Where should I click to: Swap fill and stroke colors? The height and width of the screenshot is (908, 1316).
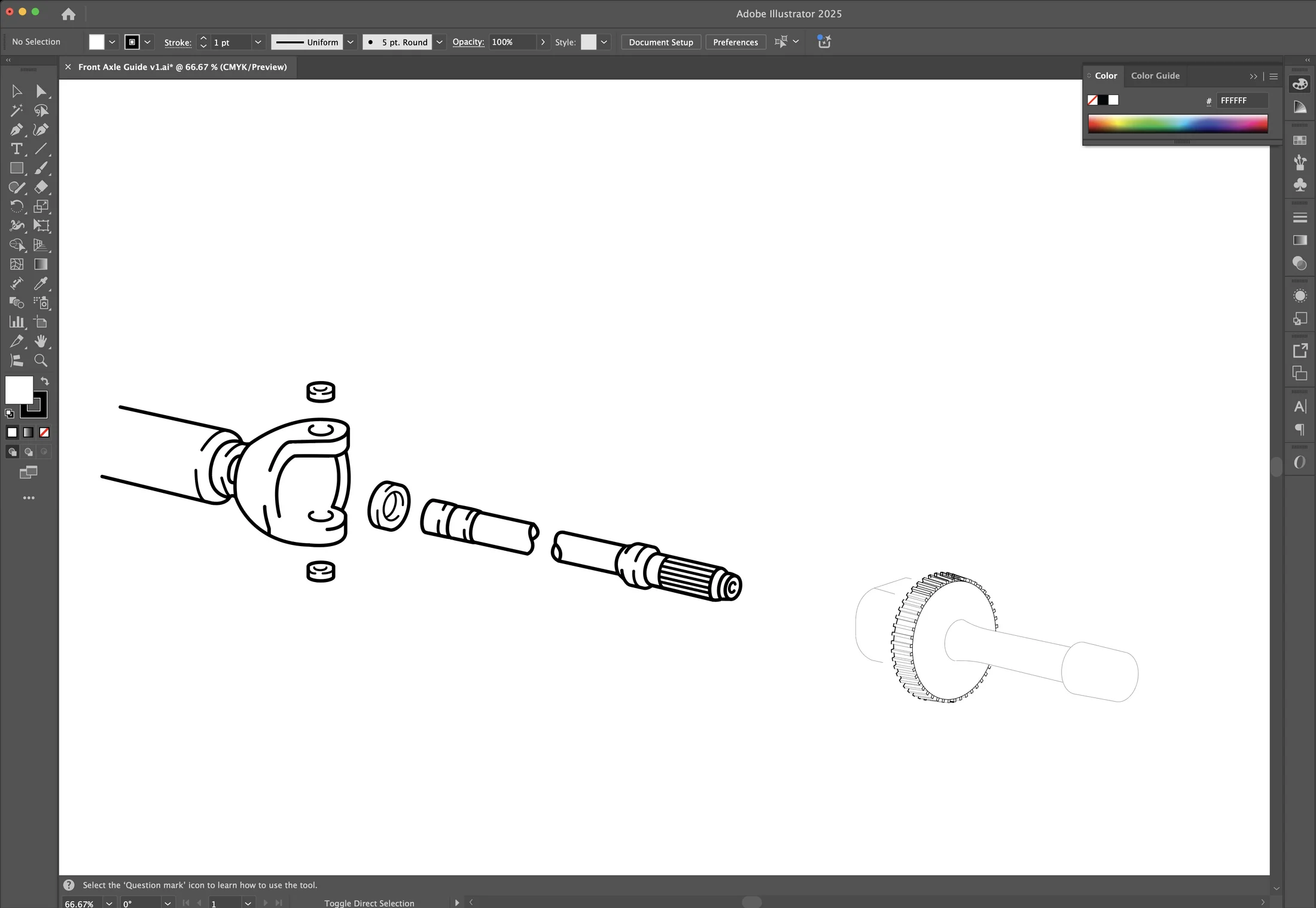coord(44,381)
